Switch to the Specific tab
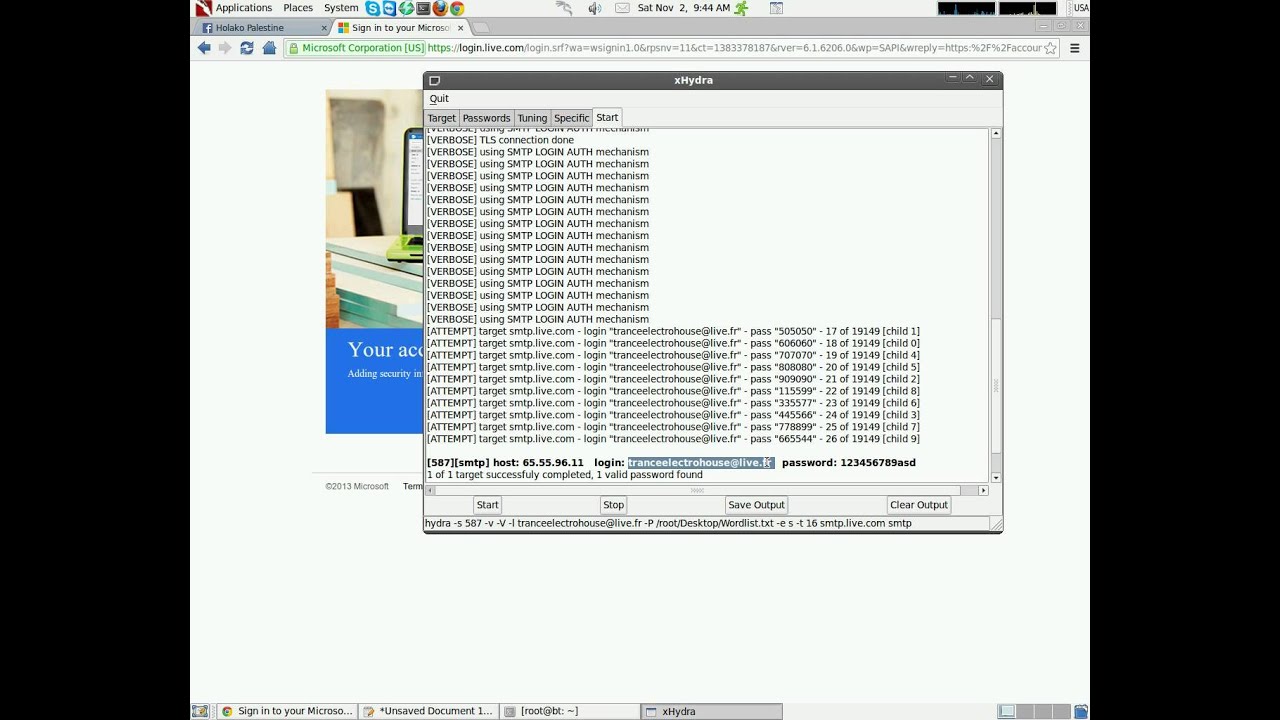The width and height of the screenshot is (1280, 720). click(x=571, y=118)
